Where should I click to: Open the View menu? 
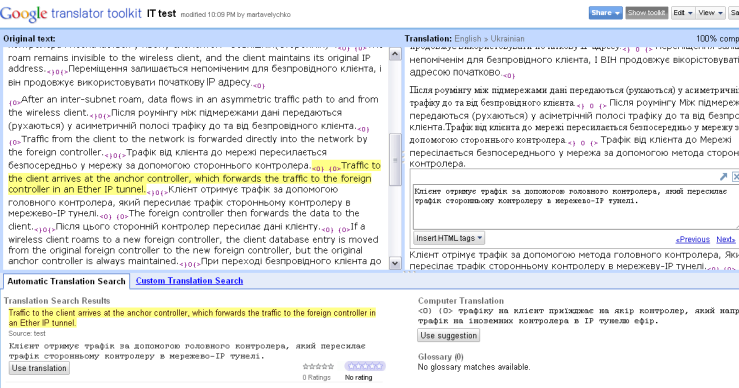[x=710, y=13]
